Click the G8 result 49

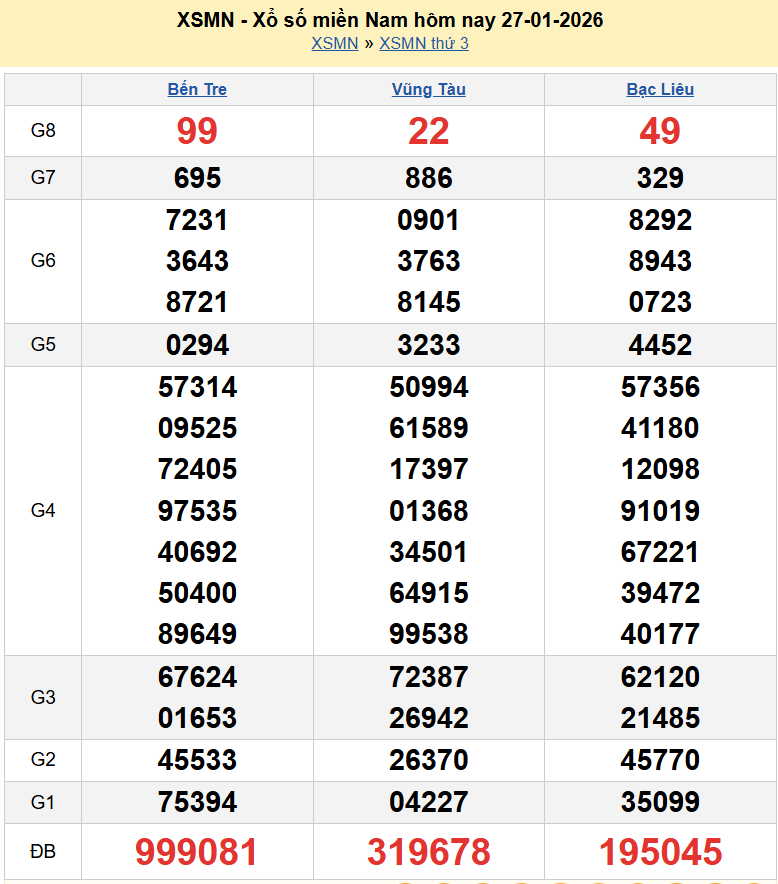click(x=660, y=131)
